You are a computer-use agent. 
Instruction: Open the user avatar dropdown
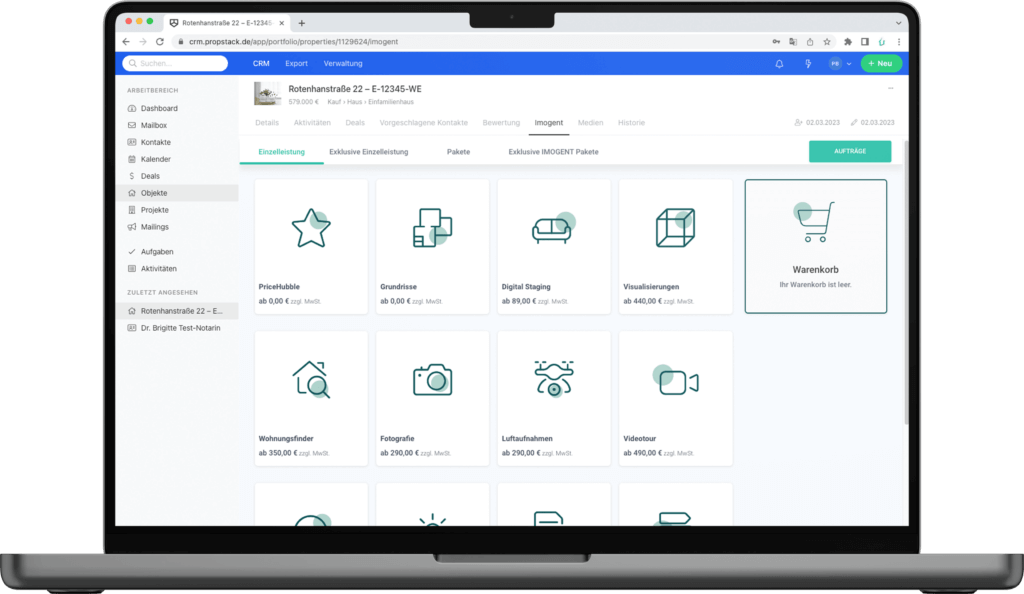(x=840, y=64)
